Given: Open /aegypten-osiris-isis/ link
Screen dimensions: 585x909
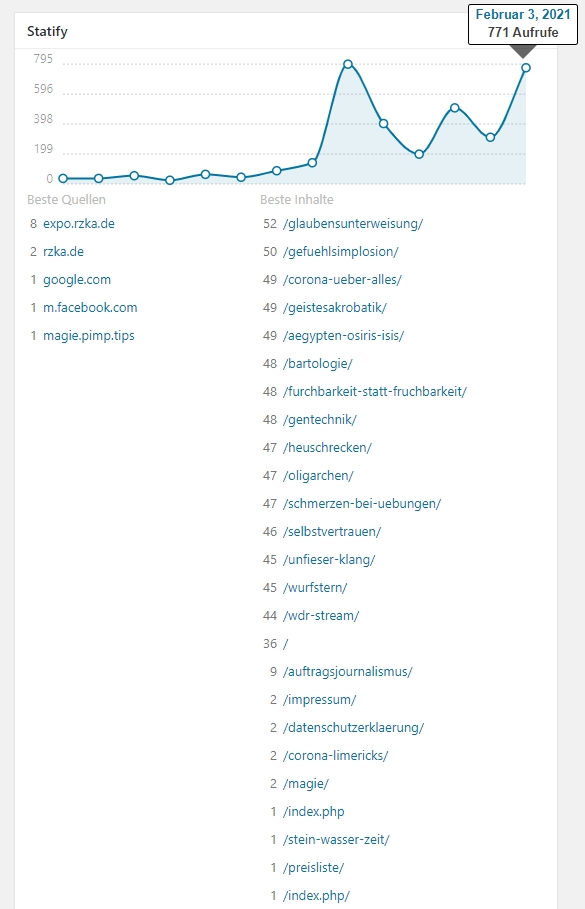Looking at the screenshot, I should [344, 336].
